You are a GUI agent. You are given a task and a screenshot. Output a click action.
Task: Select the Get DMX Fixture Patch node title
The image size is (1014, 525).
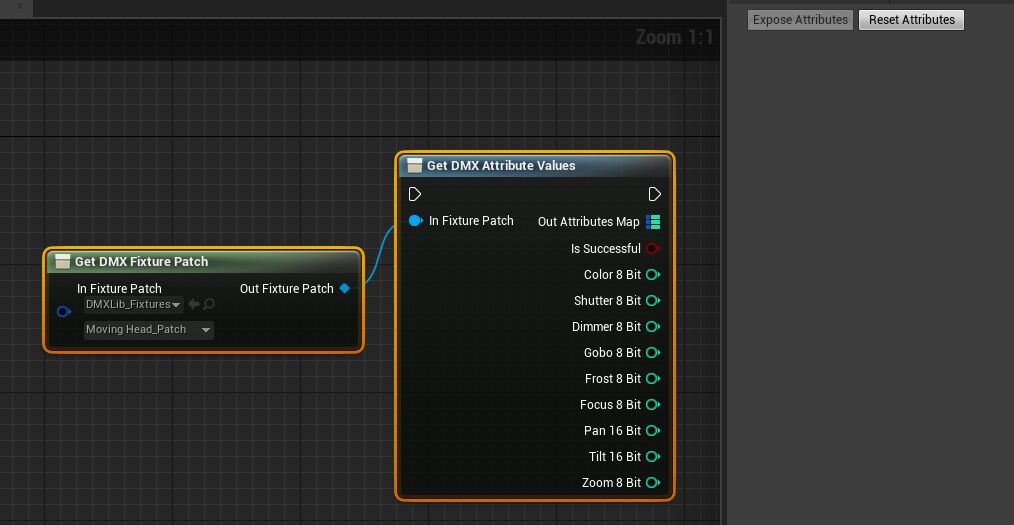[x=141, y=262]
